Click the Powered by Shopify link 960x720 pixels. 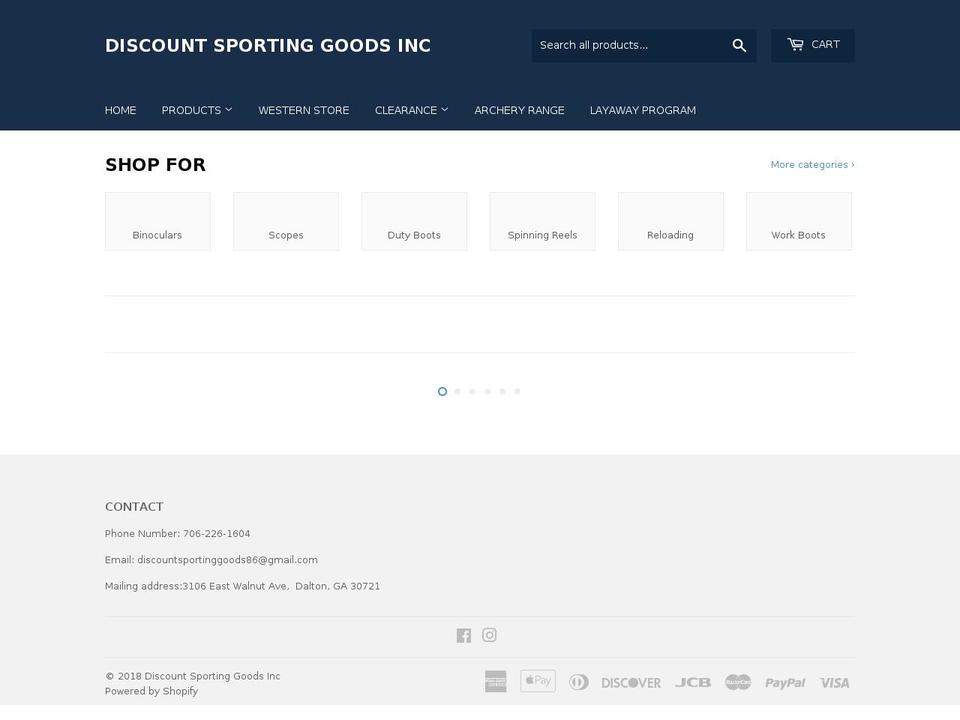[151, 691]
